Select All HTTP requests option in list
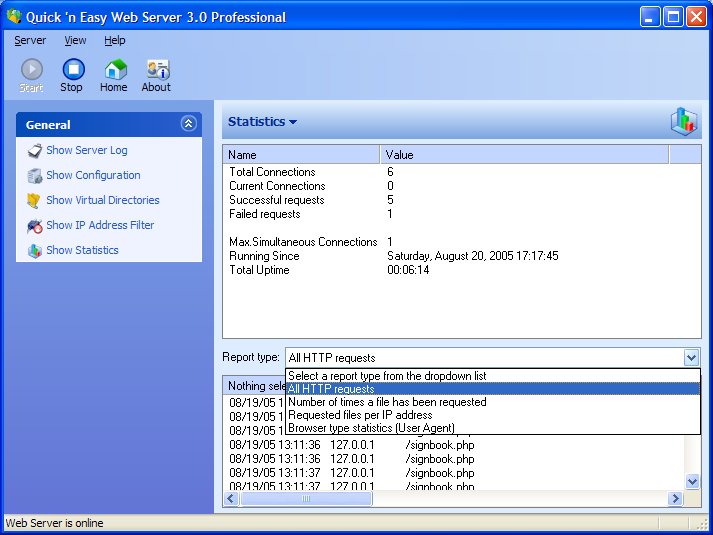The height and width of the screenshot is (535, 713). tap(493, 389)
